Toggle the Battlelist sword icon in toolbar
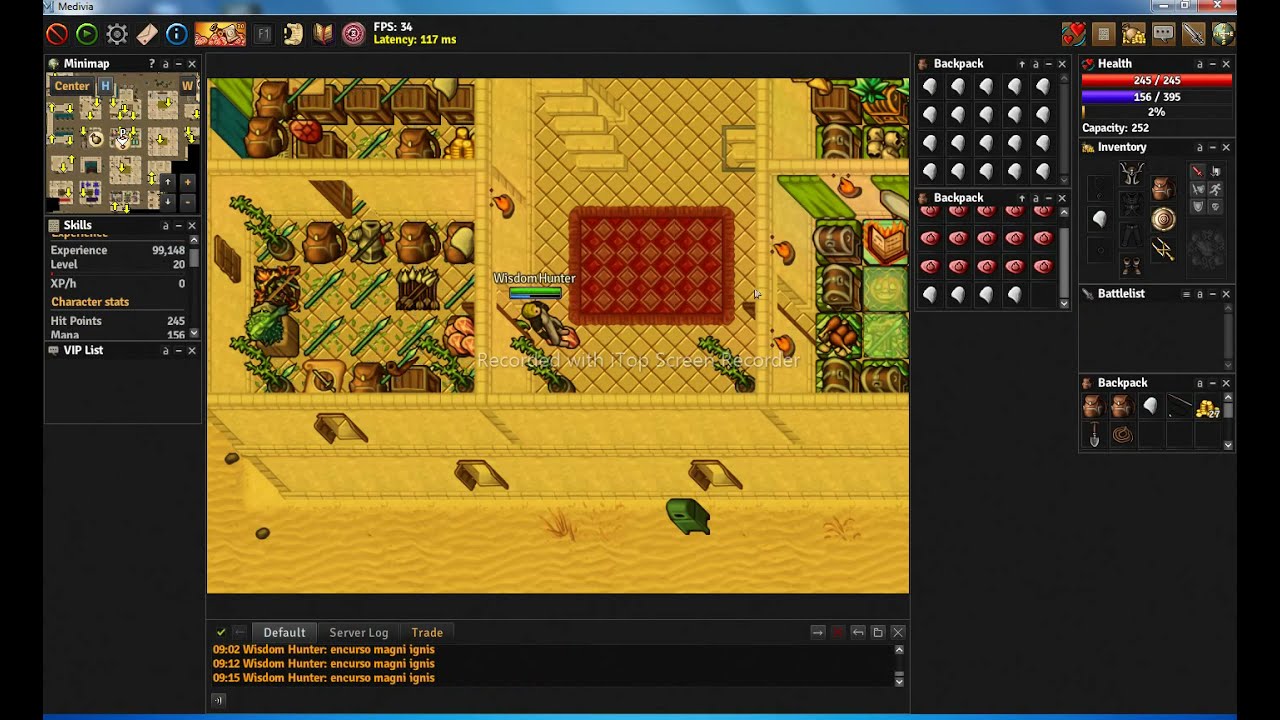Viewport: 1280px width, 720px height. click(x=1193, y=35)
